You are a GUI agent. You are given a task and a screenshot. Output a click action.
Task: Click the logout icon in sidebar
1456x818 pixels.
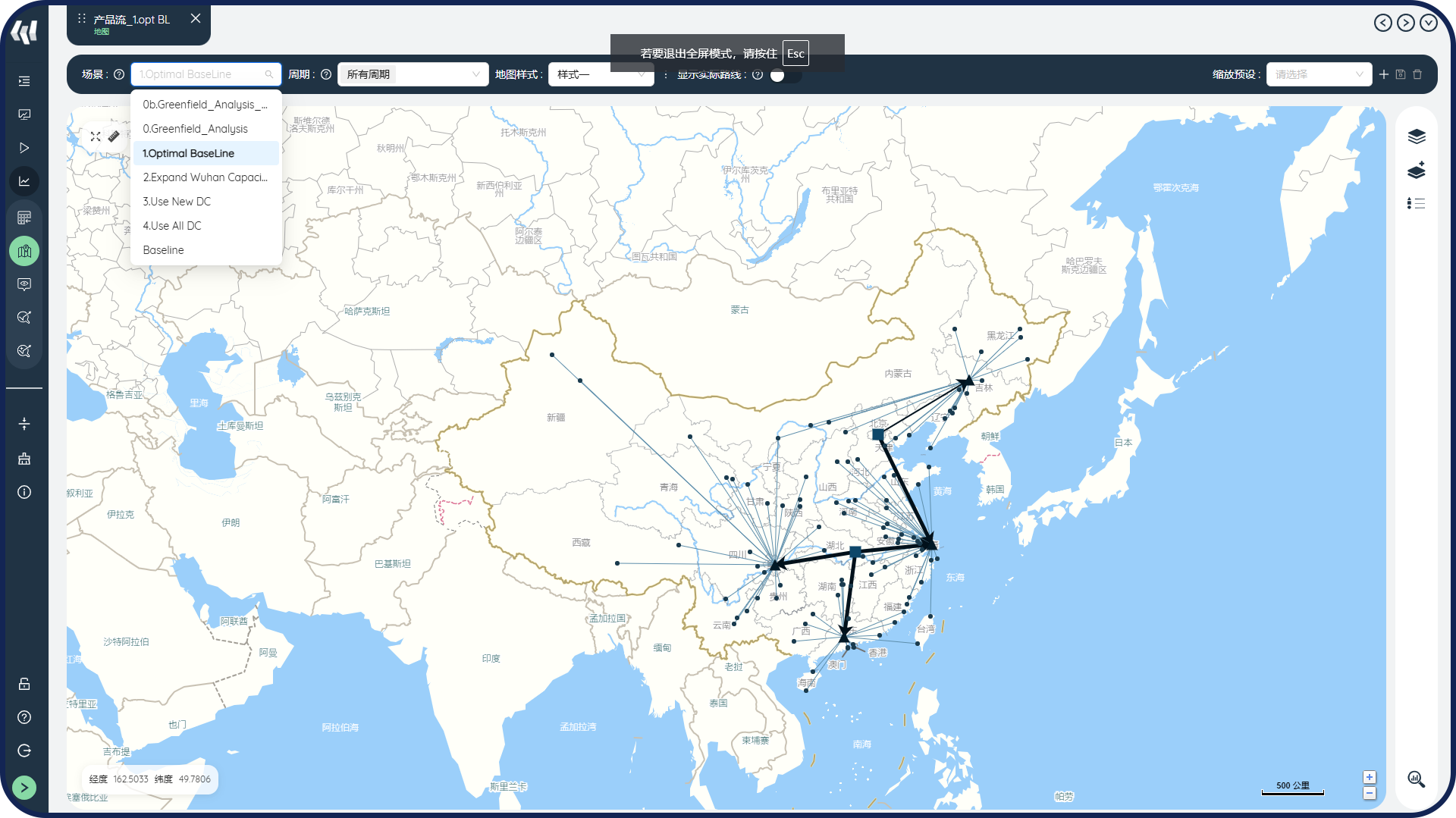24,751
